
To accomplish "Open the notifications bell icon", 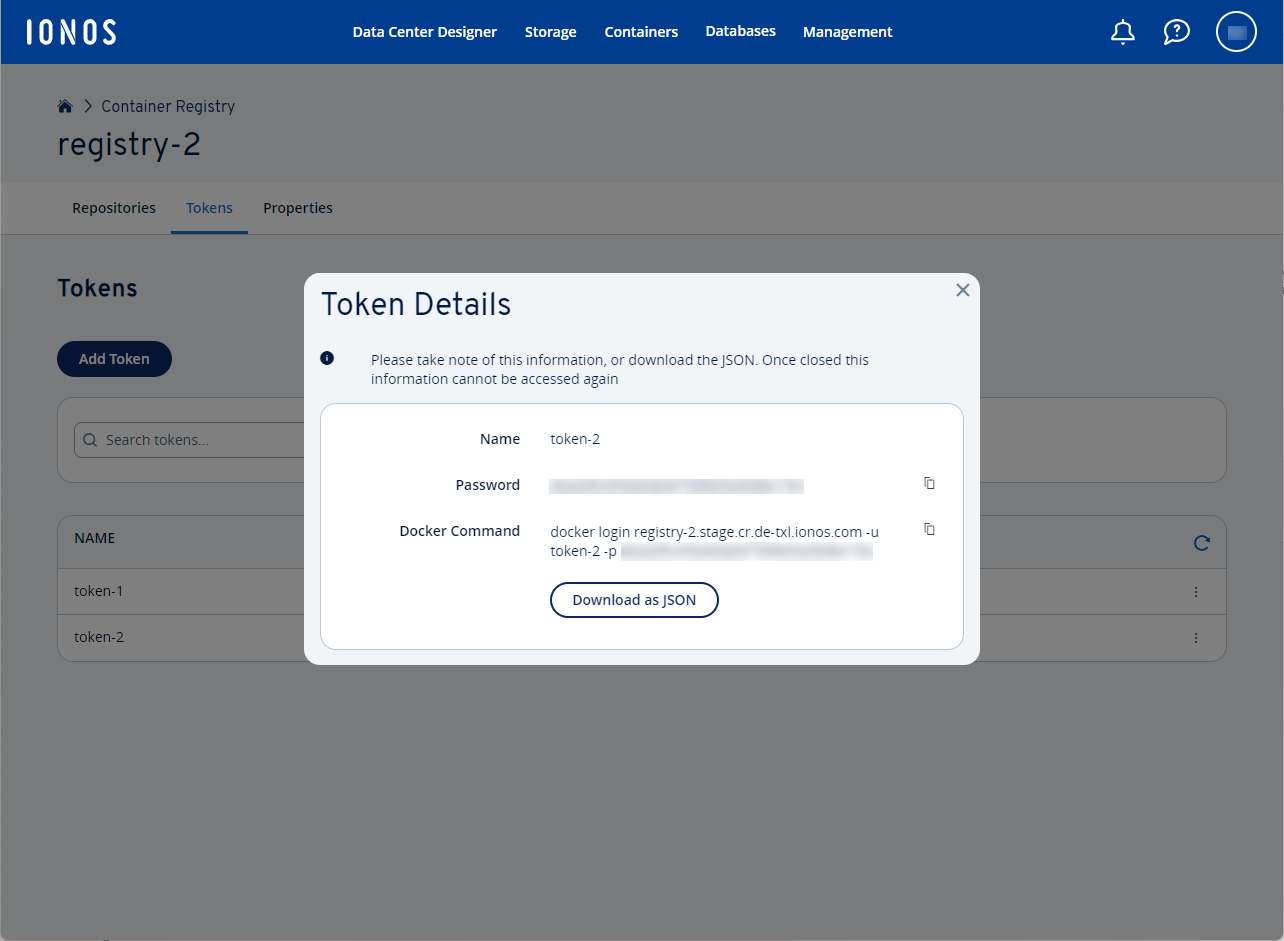I will click(1122, 31).
